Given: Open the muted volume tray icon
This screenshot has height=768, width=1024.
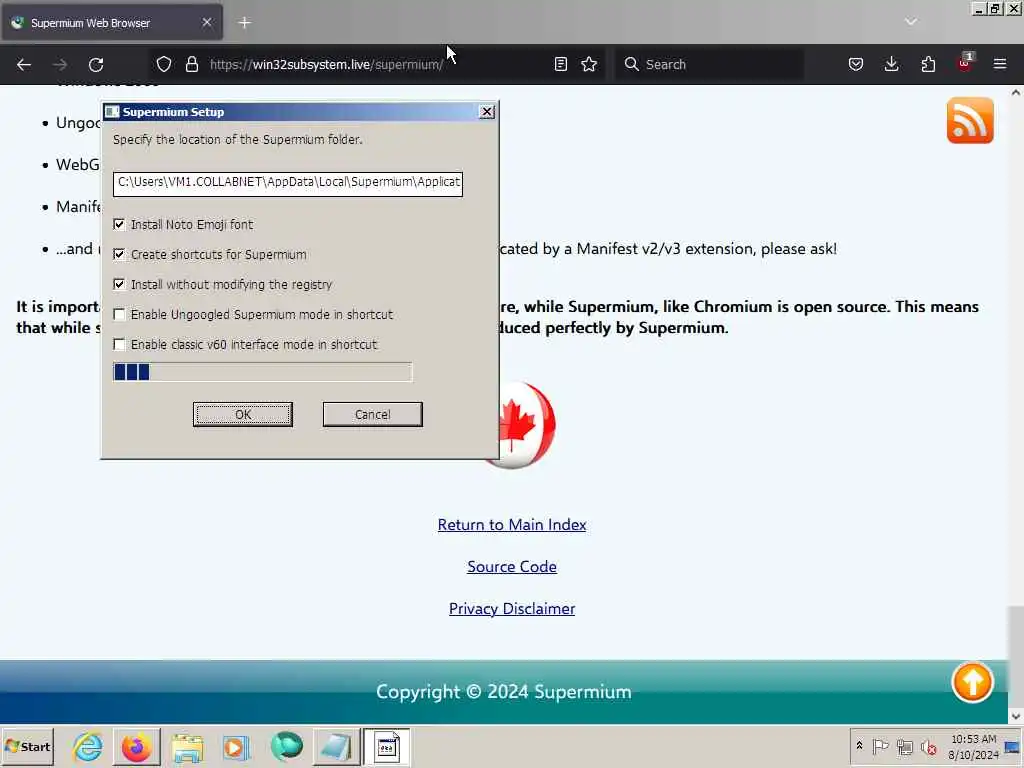Looking at the screenshot, I should tap(928, 746).
